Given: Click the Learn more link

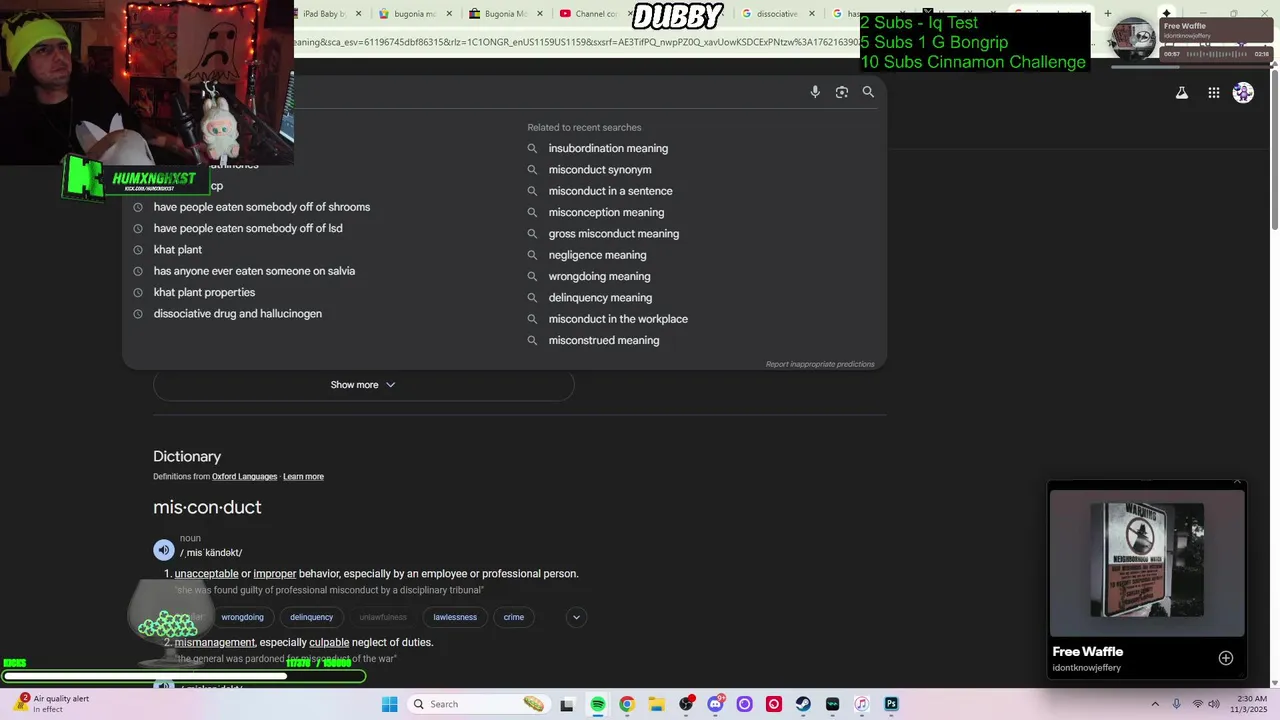Looking at the screenshot, I should 303,477.
